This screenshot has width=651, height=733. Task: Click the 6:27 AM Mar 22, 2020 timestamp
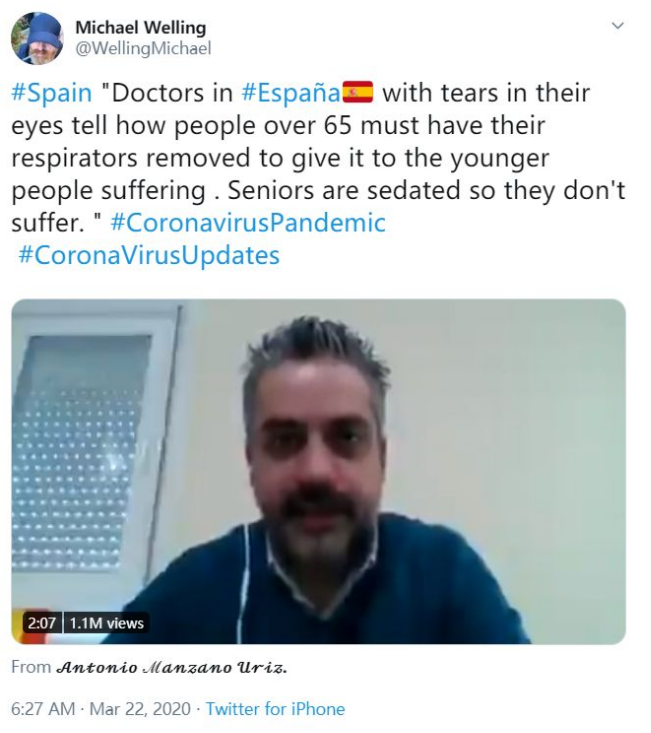(100, 709)
